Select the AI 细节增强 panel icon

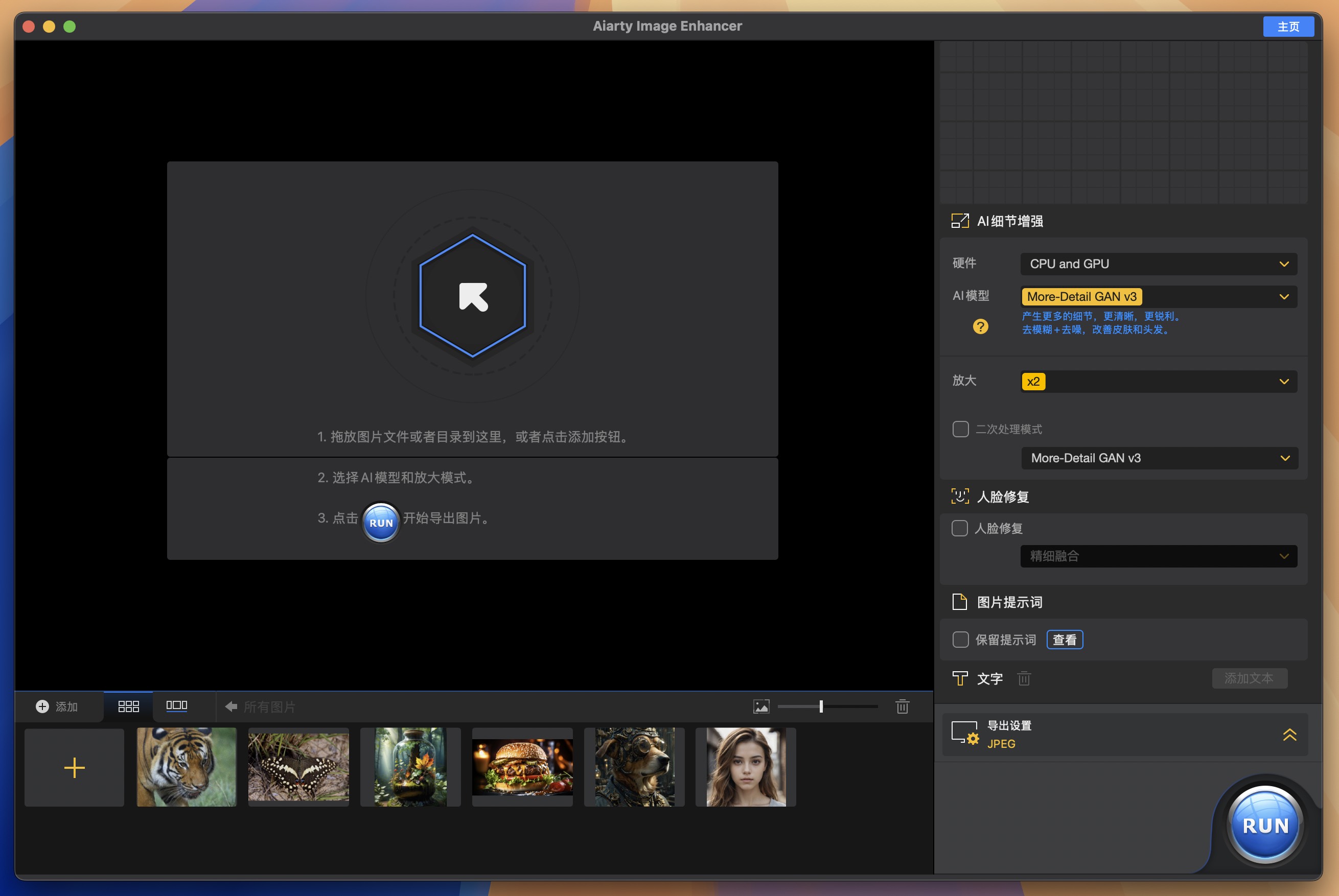(x=960, y=221)
